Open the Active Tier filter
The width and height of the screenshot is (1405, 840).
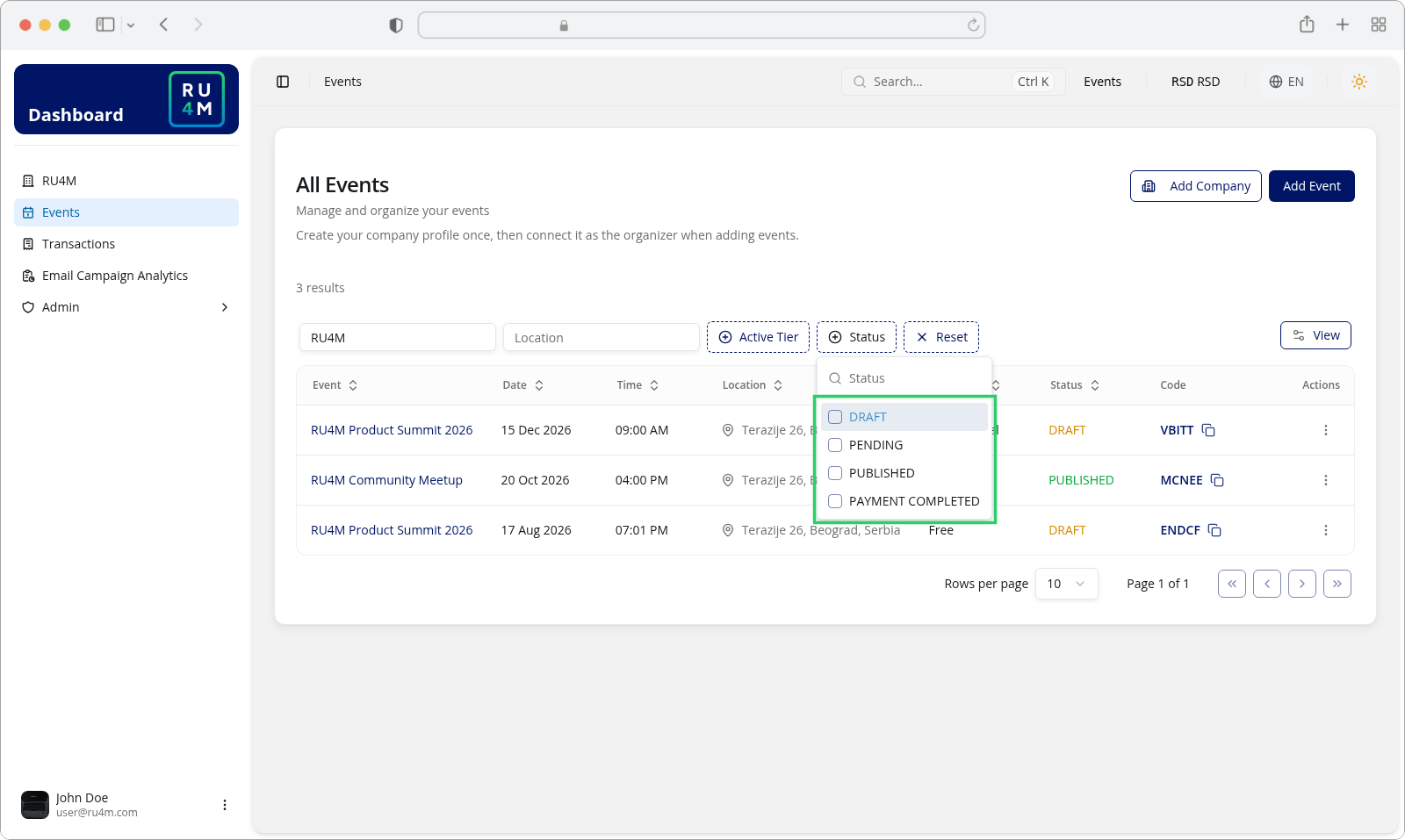(759, 337)
